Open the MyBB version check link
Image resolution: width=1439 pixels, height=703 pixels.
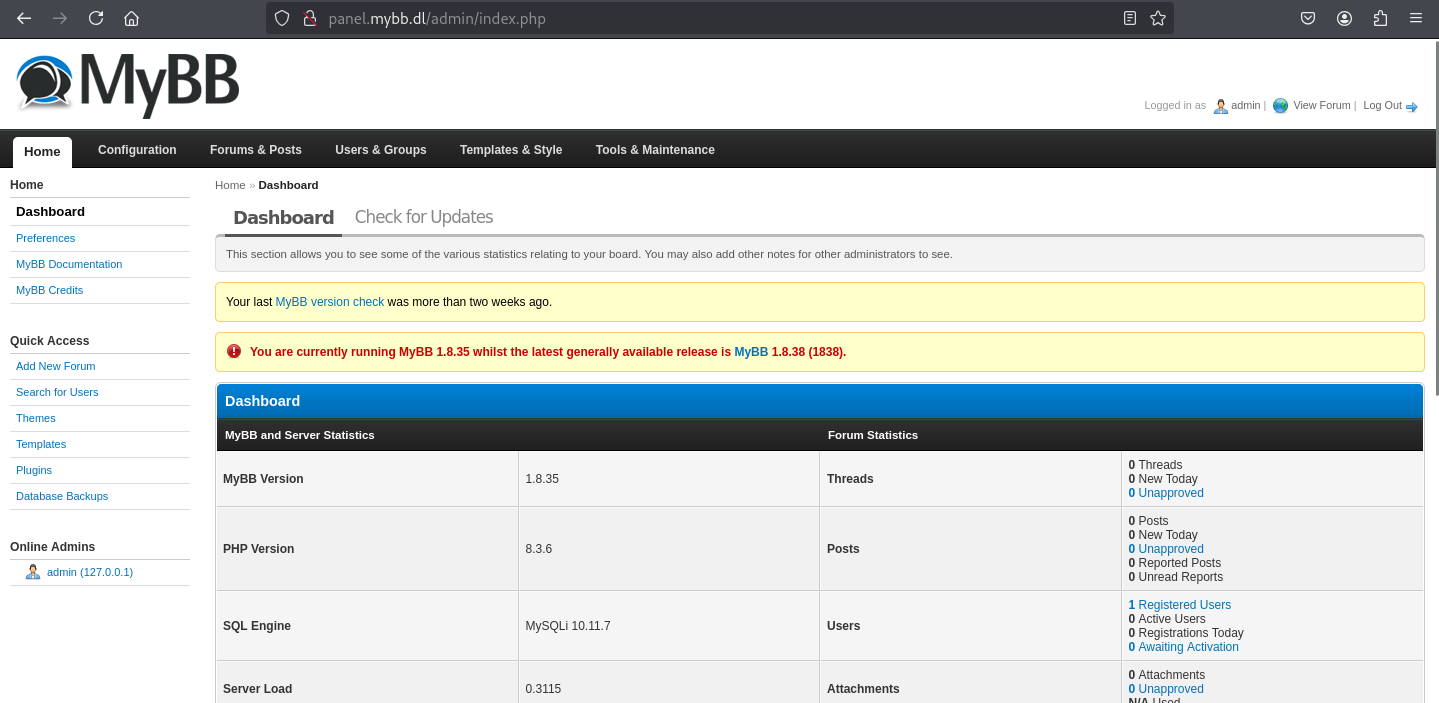tap(330, 301)
